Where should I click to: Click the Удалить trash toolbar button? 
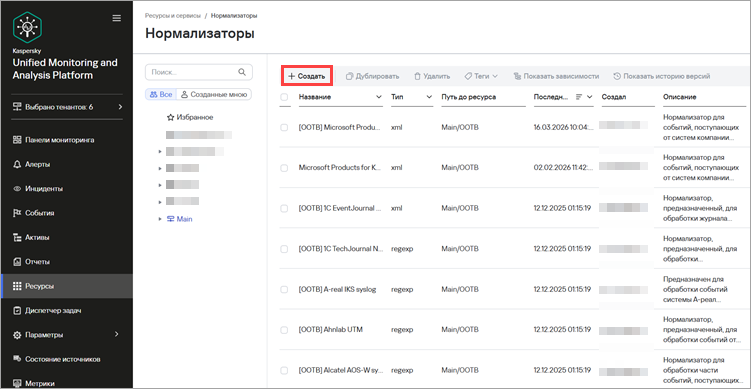432,76
